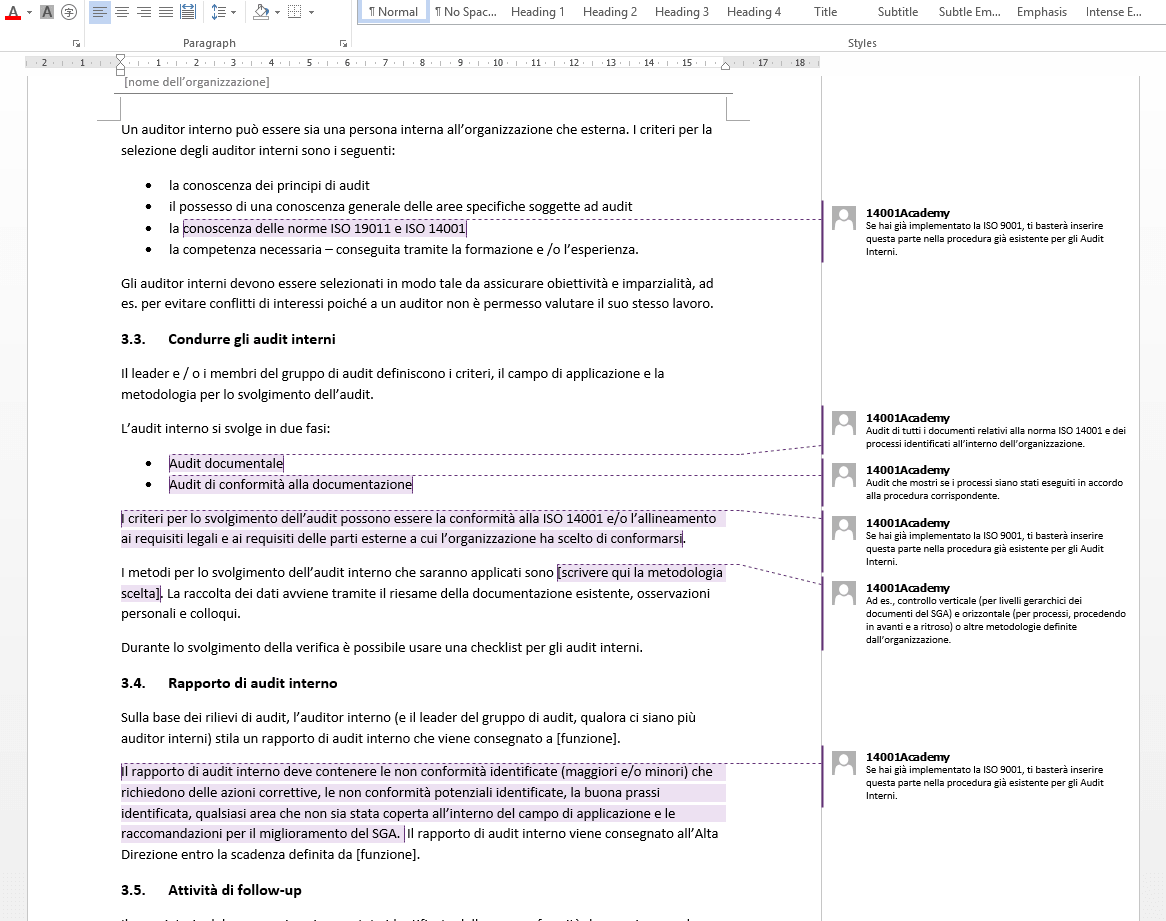Toggle center paragraph alignment
This screenshot has height=921, width=1166.
point(122,12)
